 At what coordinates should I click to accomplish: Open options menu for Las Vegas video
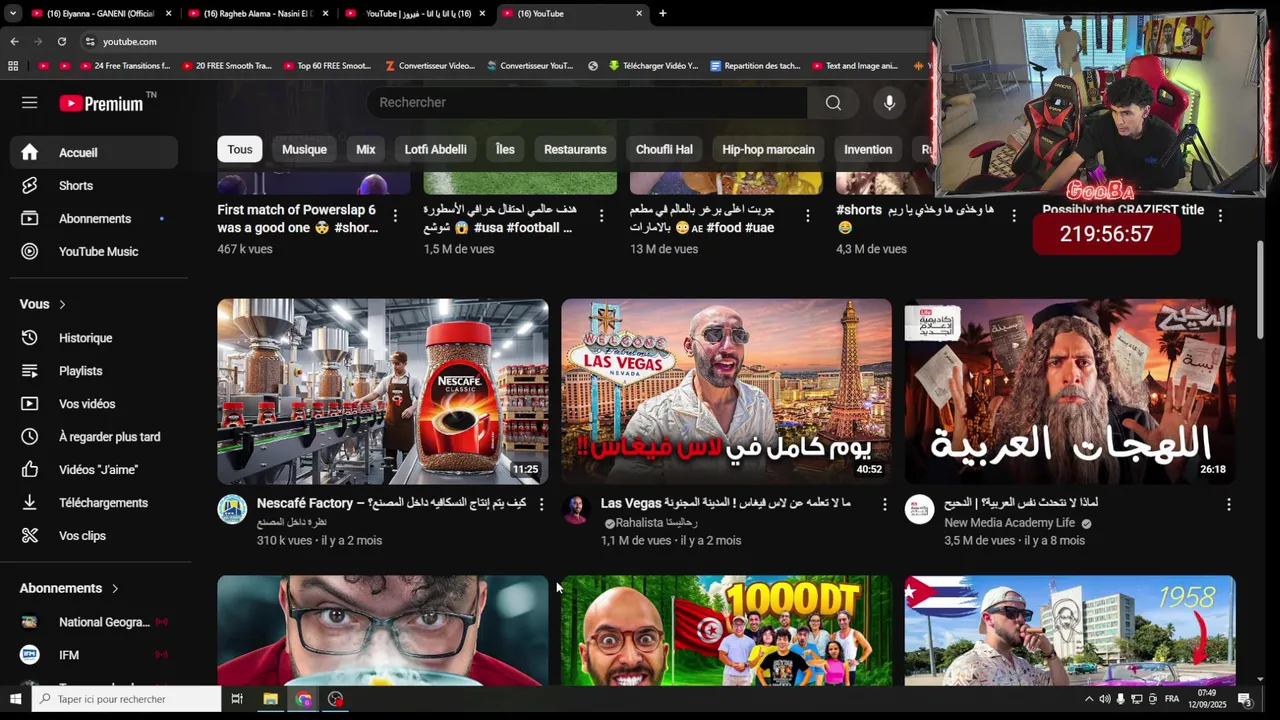click(x=884, y=504)
